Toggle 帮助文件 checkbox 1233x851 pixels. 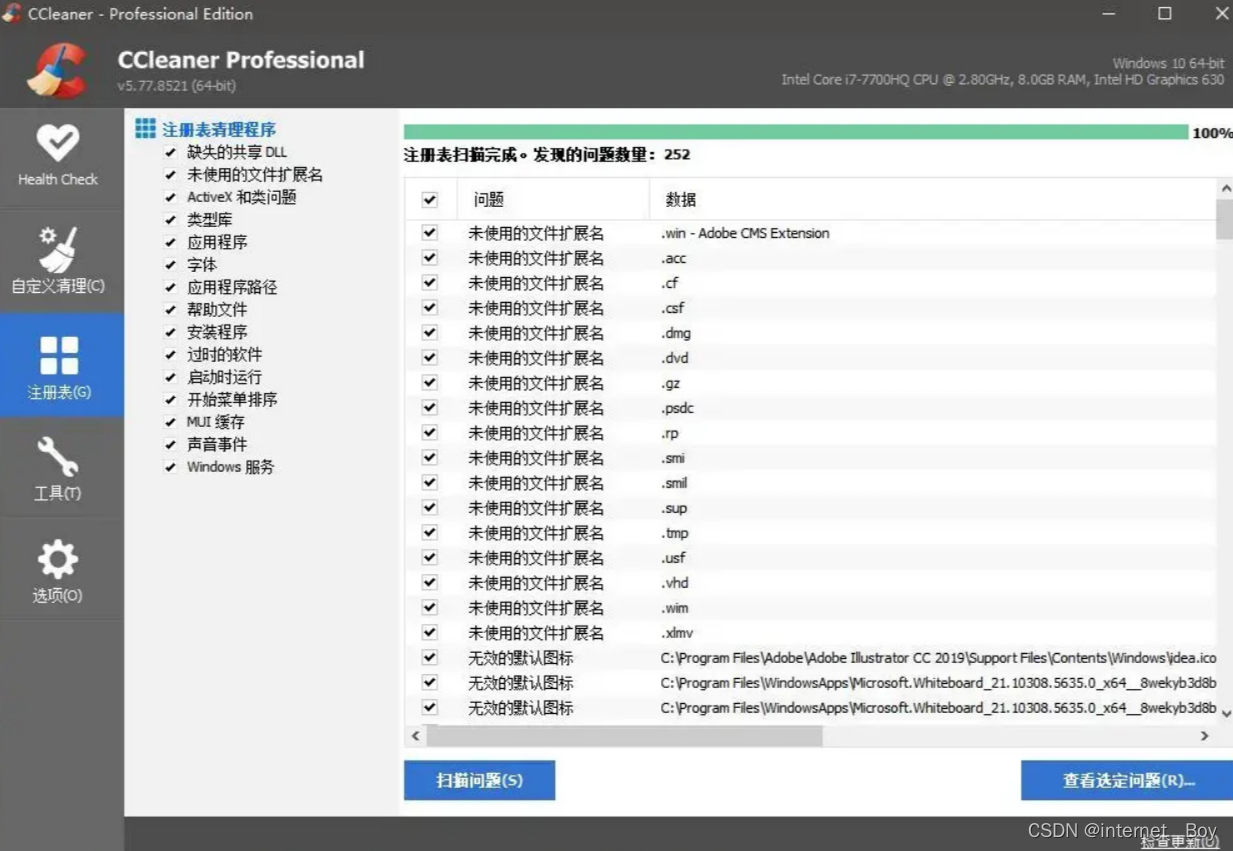[x=171, y=310]
